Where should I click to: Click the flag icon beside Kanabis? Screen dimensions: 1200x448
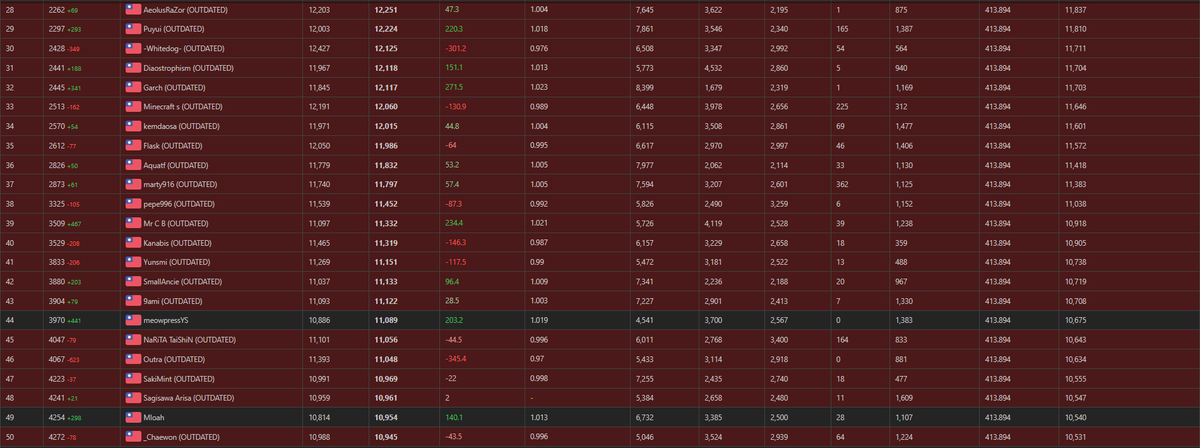(133, 243)
